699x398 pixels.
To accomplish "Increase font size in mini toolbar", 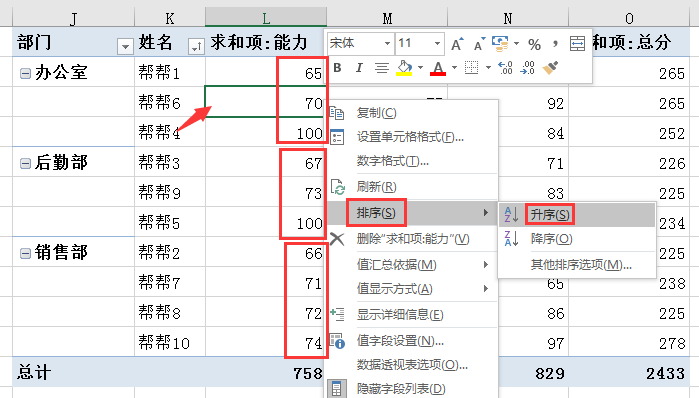I will tap(457, 44).
